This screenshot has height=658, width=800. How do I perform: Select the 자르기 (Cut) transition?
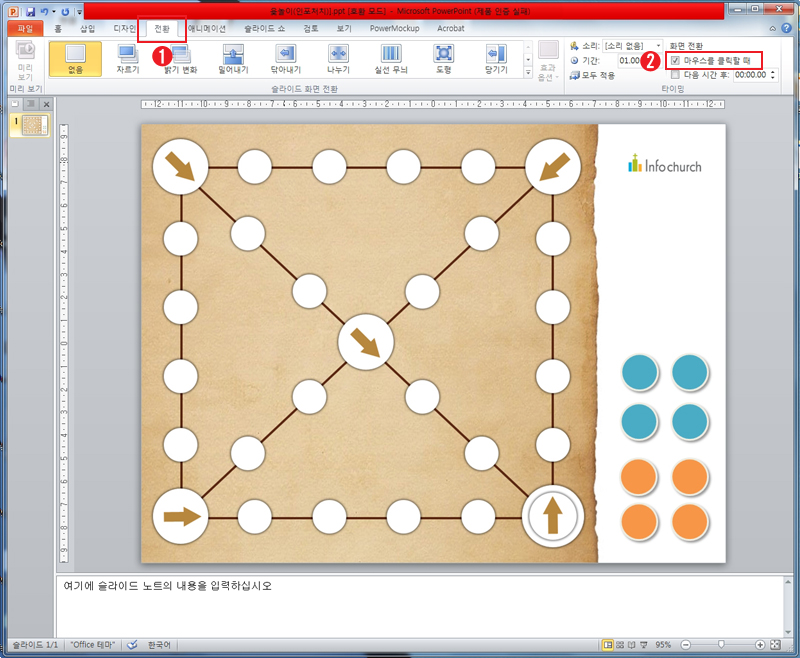[x=128, y=59]
